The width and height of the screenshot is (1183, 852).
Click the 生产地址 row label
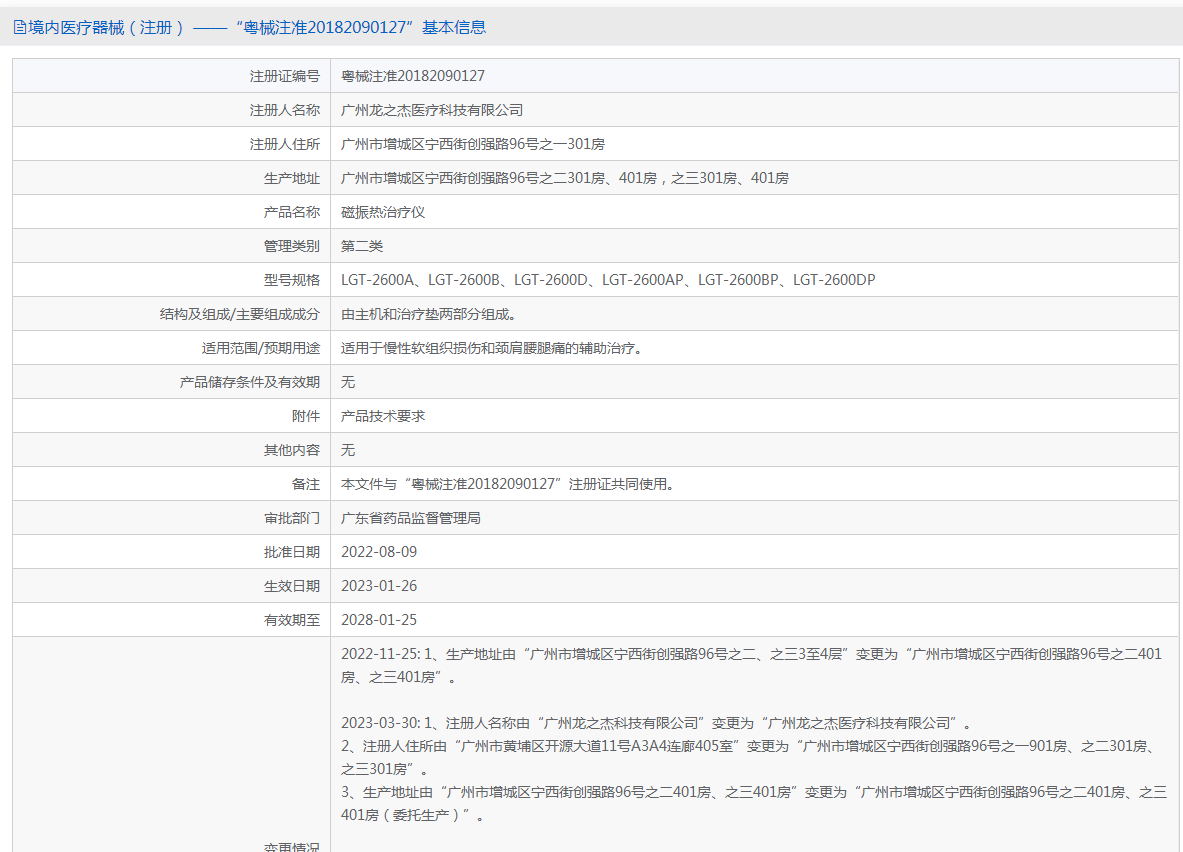(x=291, y=178)
